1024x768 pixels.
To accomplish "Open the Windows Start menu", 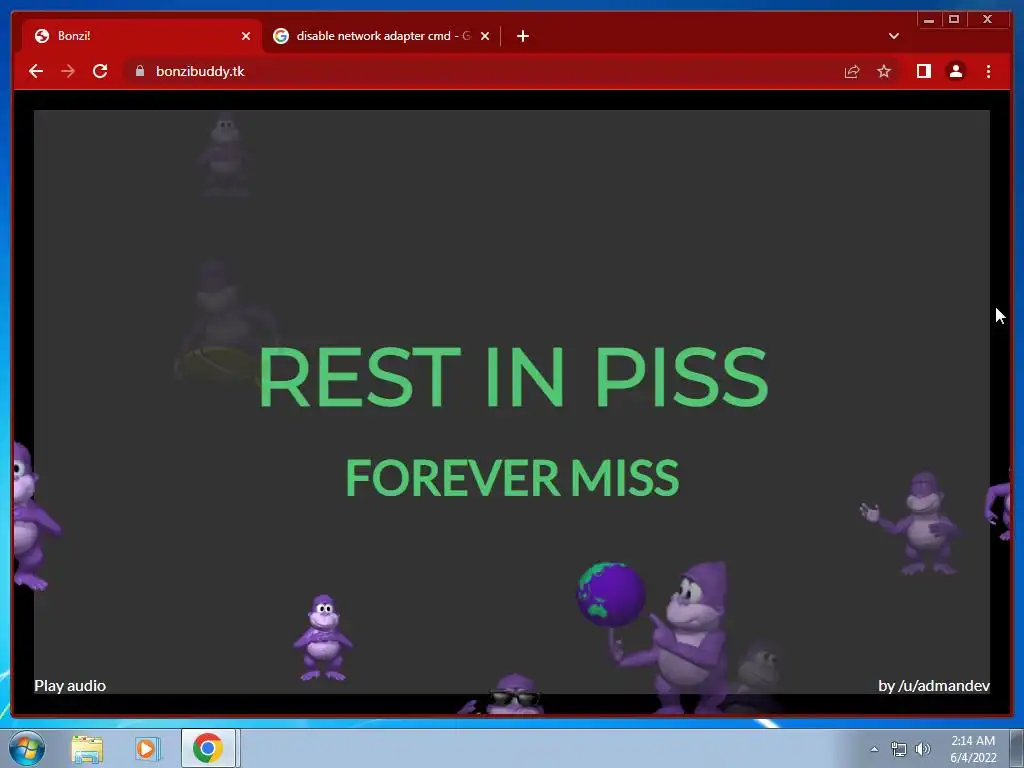I will (x=26, y=748).
